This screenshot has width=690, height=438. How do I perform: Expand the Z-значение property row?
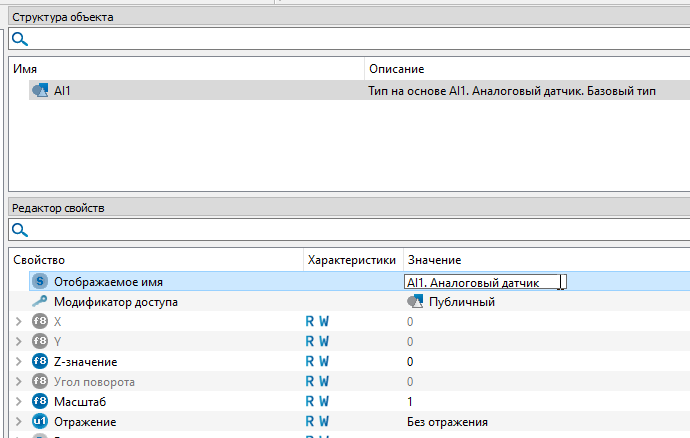click(19, 362)
